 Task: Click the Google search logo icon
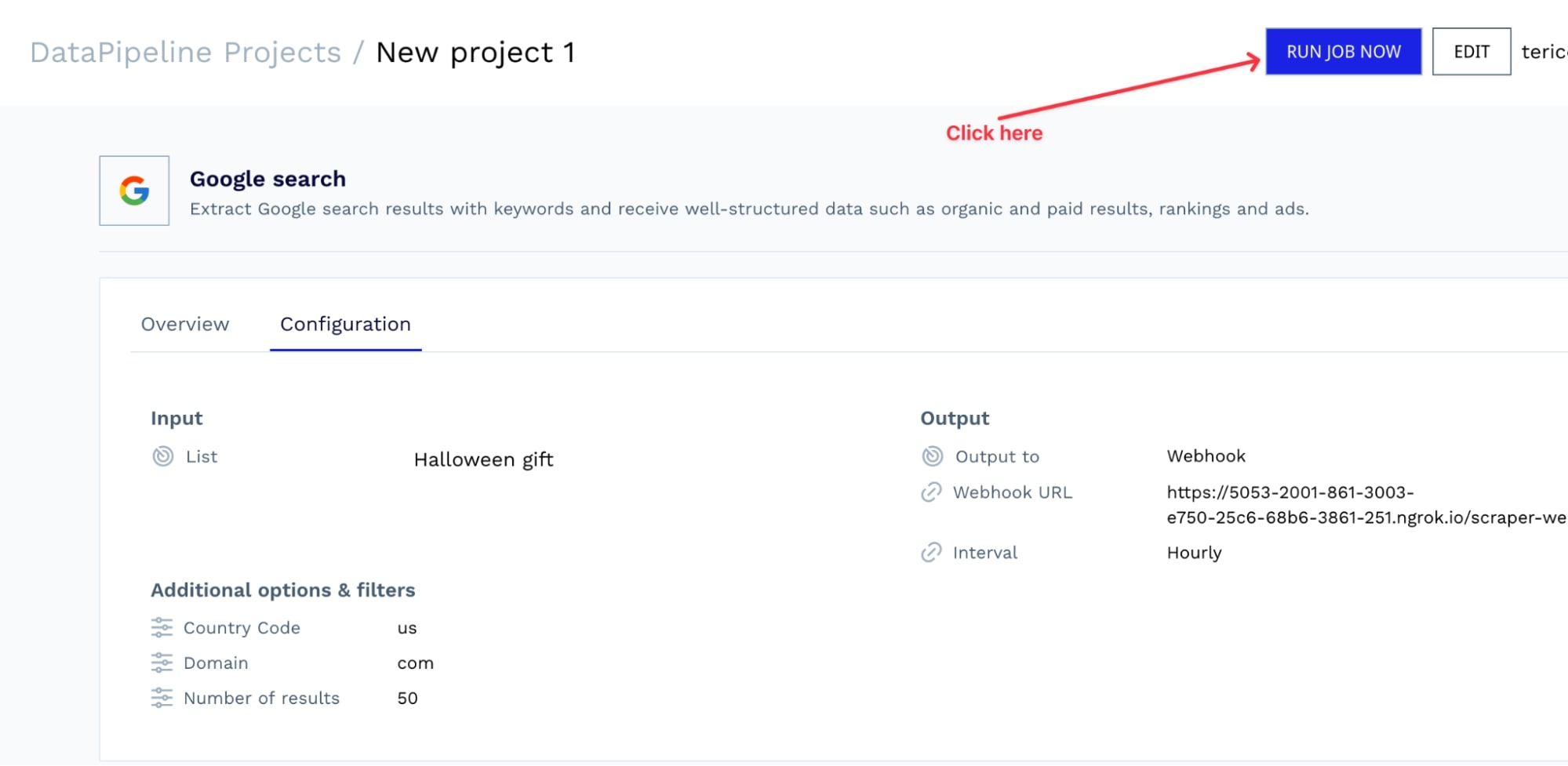[133, 191]
